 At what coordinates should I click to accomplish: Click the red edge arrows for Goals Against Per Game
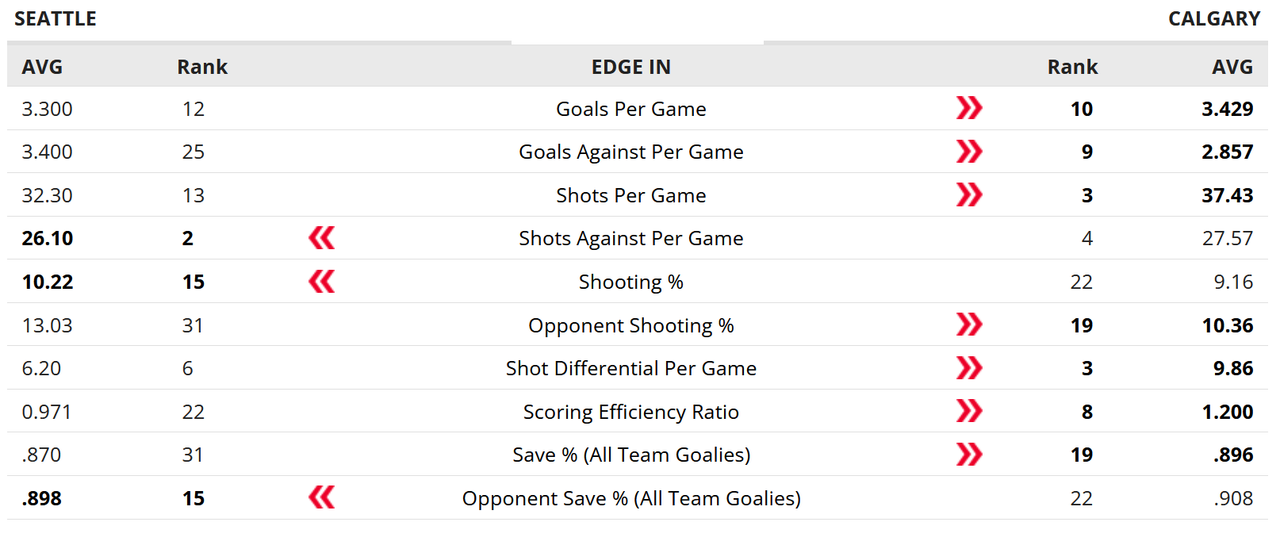pyautogui.click(x=969, y=151)
